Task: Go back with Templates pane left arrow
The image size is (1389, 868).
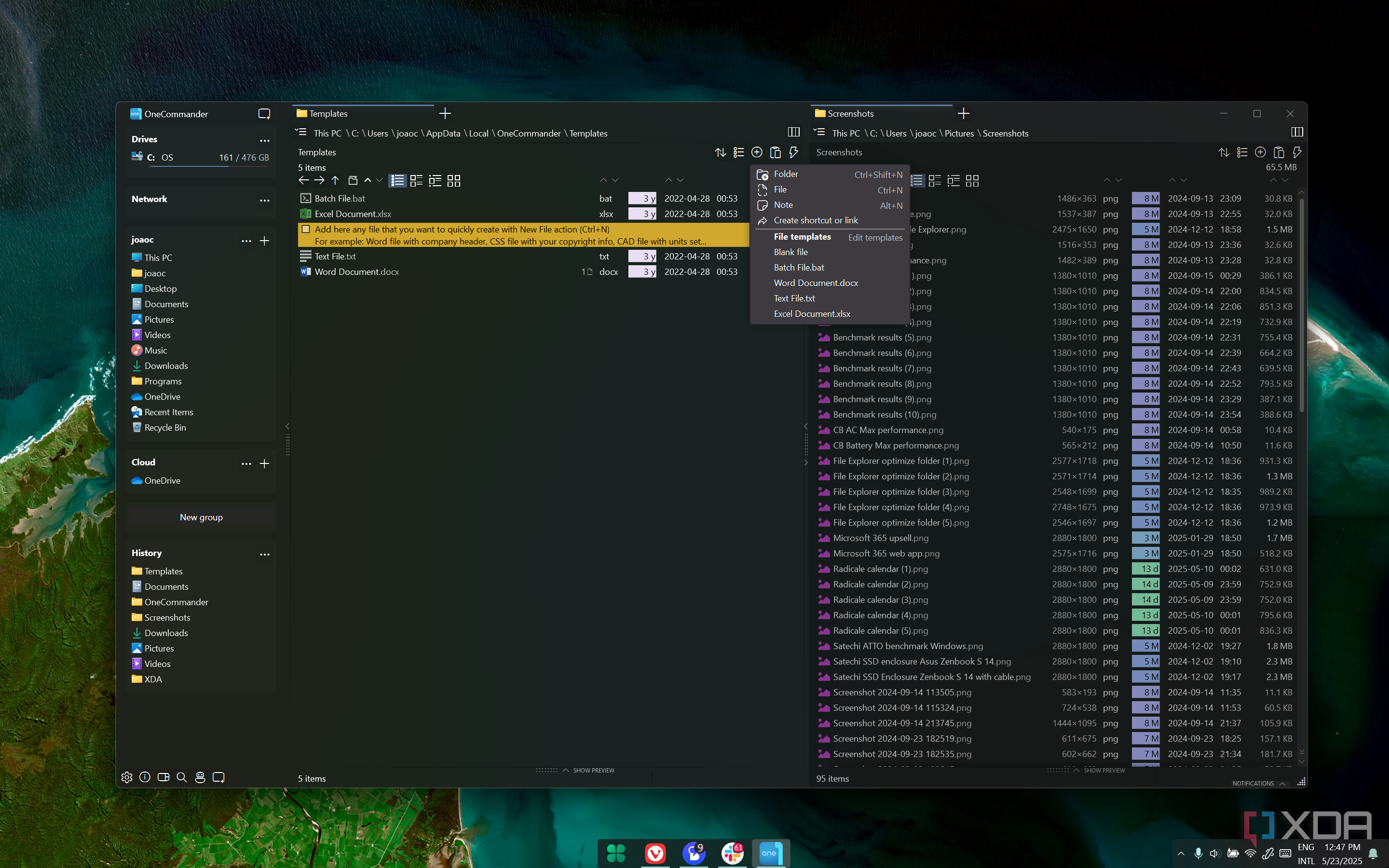Action: click(304, 181)
